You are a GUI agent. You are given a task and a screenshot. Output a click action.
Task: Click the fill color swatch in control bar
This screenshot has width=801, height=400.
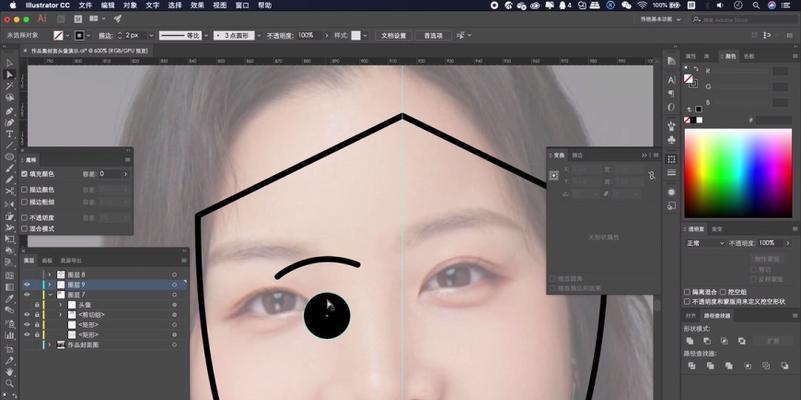point(59,36)
